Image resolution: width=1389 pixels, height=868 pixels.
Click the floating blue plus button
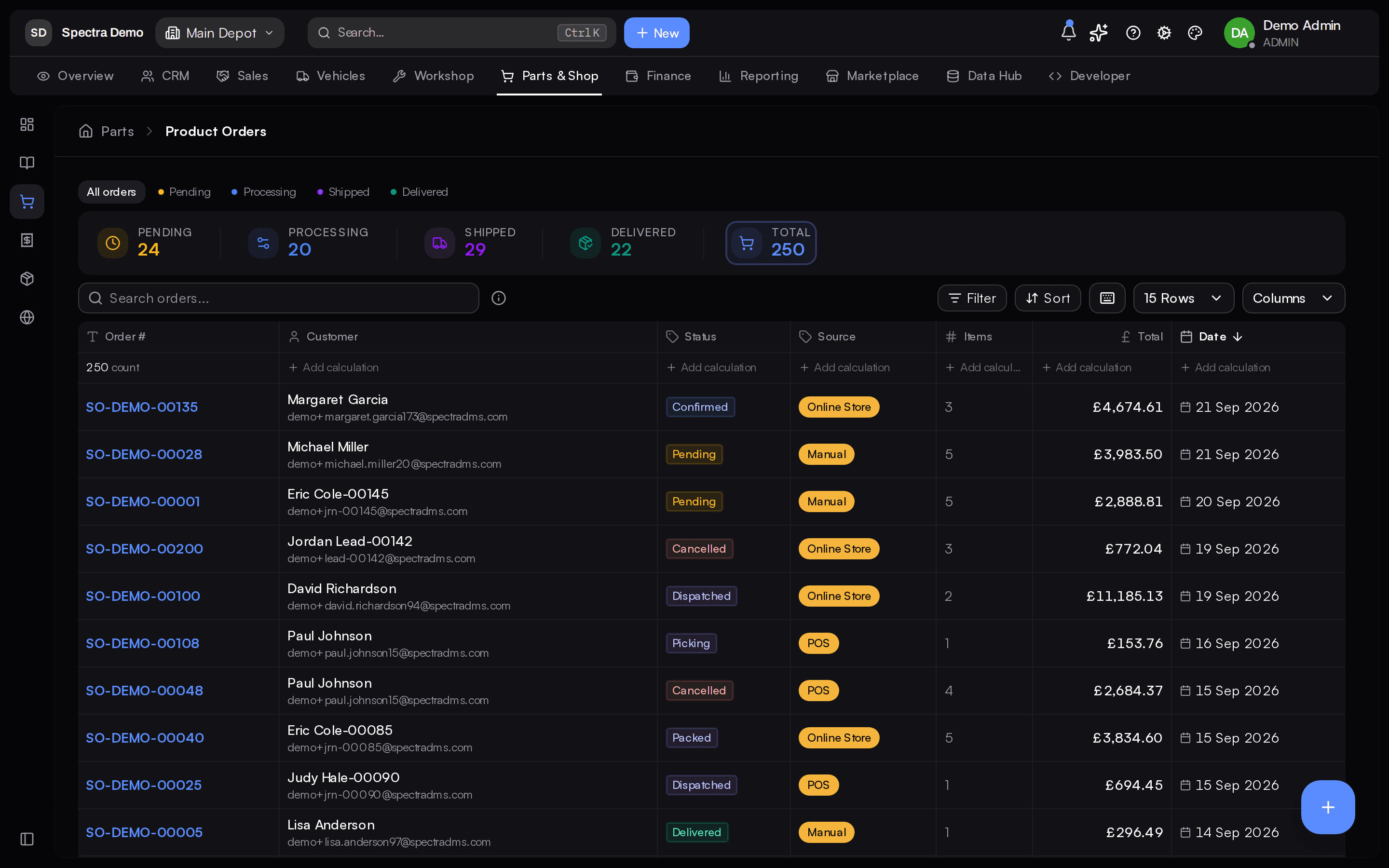click(x=1328, y=807)
